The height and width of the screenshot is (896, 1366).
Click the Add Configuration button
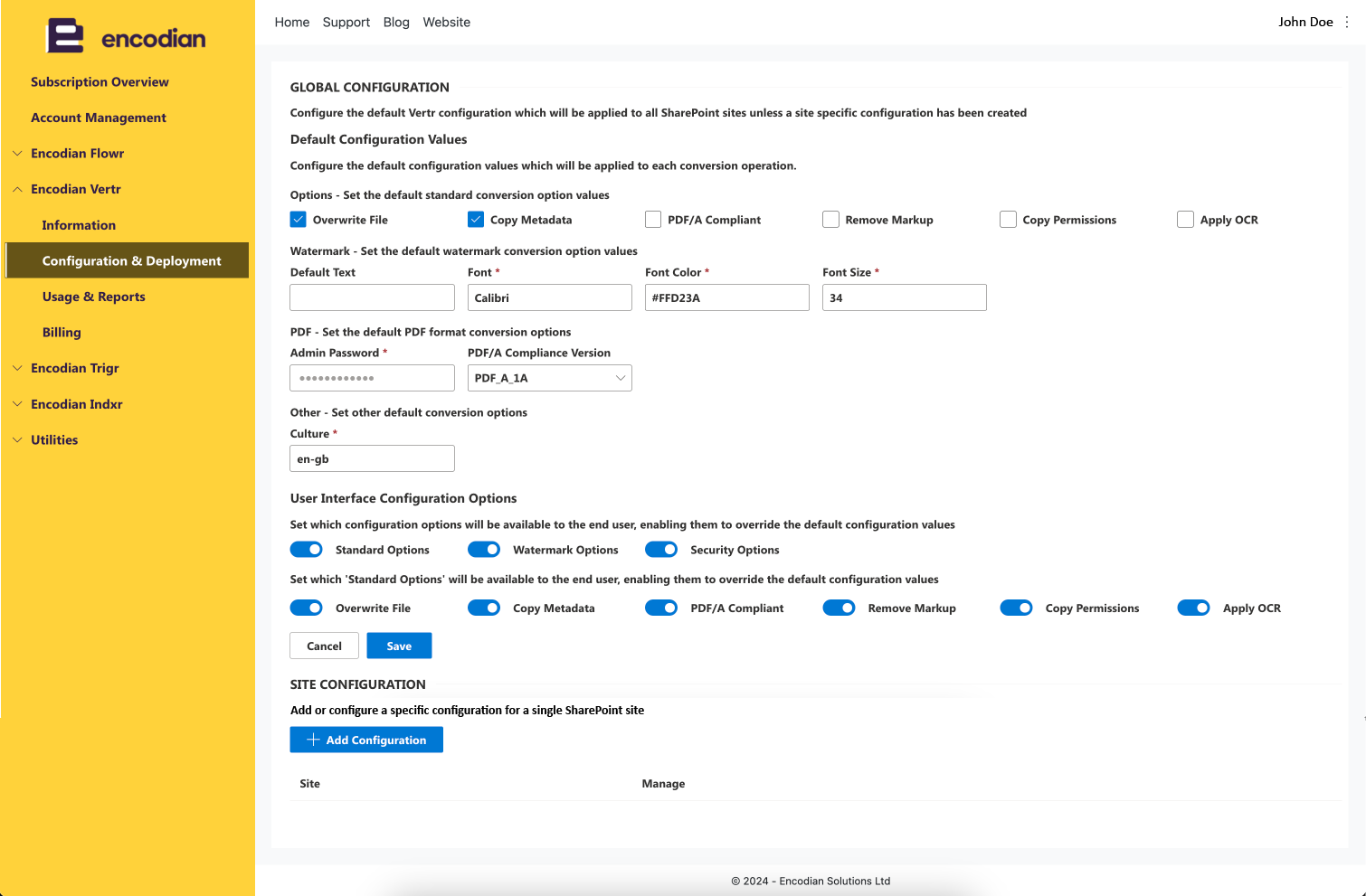coord(366,740)
